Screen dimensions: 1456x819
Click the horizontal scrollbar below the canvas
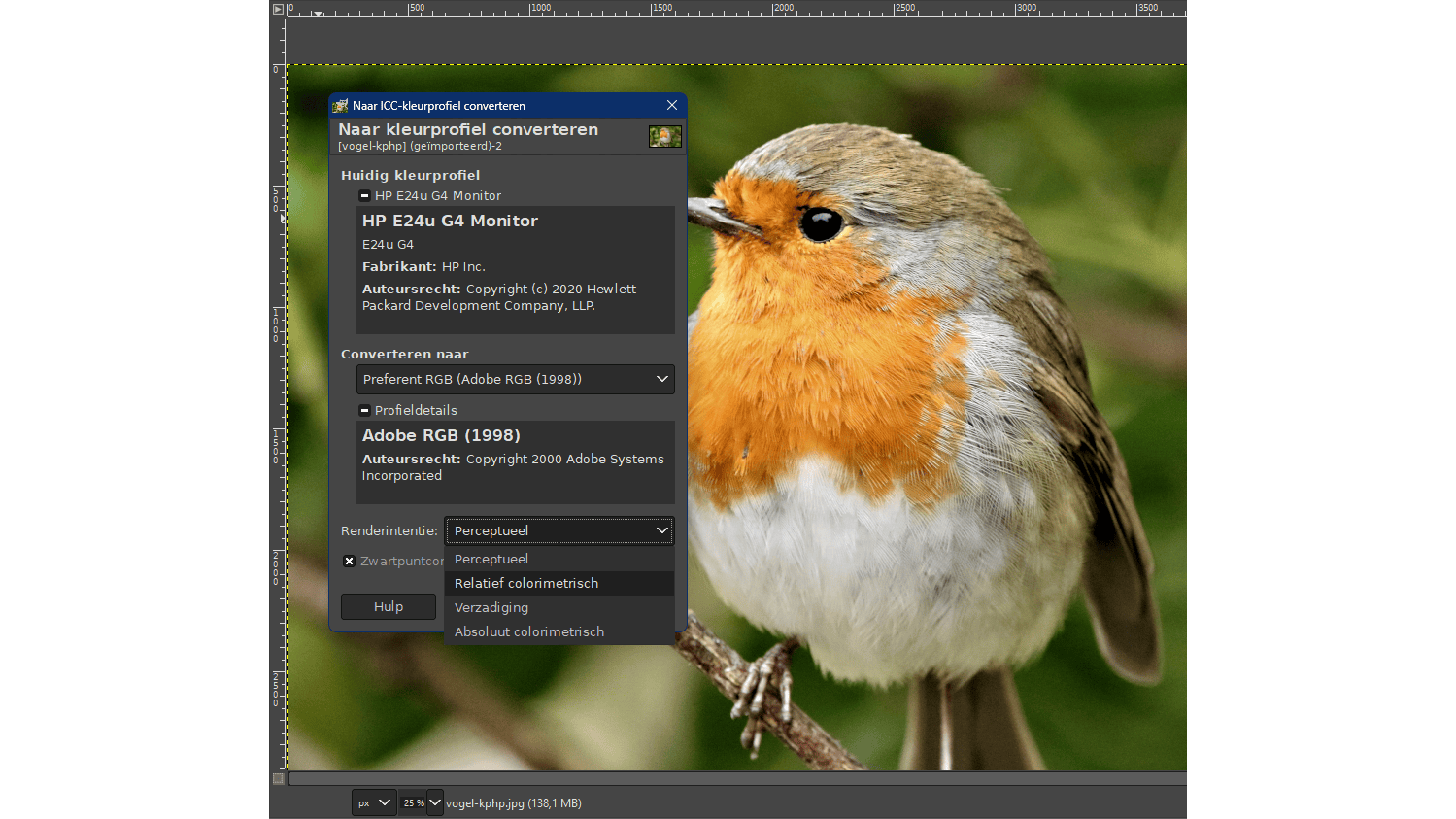pos(736,778)
